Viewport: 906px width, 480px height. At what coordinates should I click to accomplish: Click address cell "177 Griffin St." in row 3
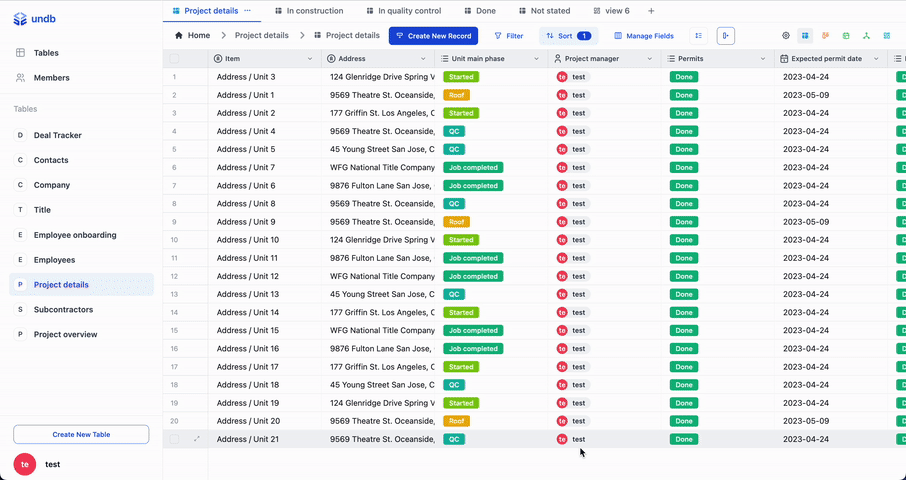[378, 113]
